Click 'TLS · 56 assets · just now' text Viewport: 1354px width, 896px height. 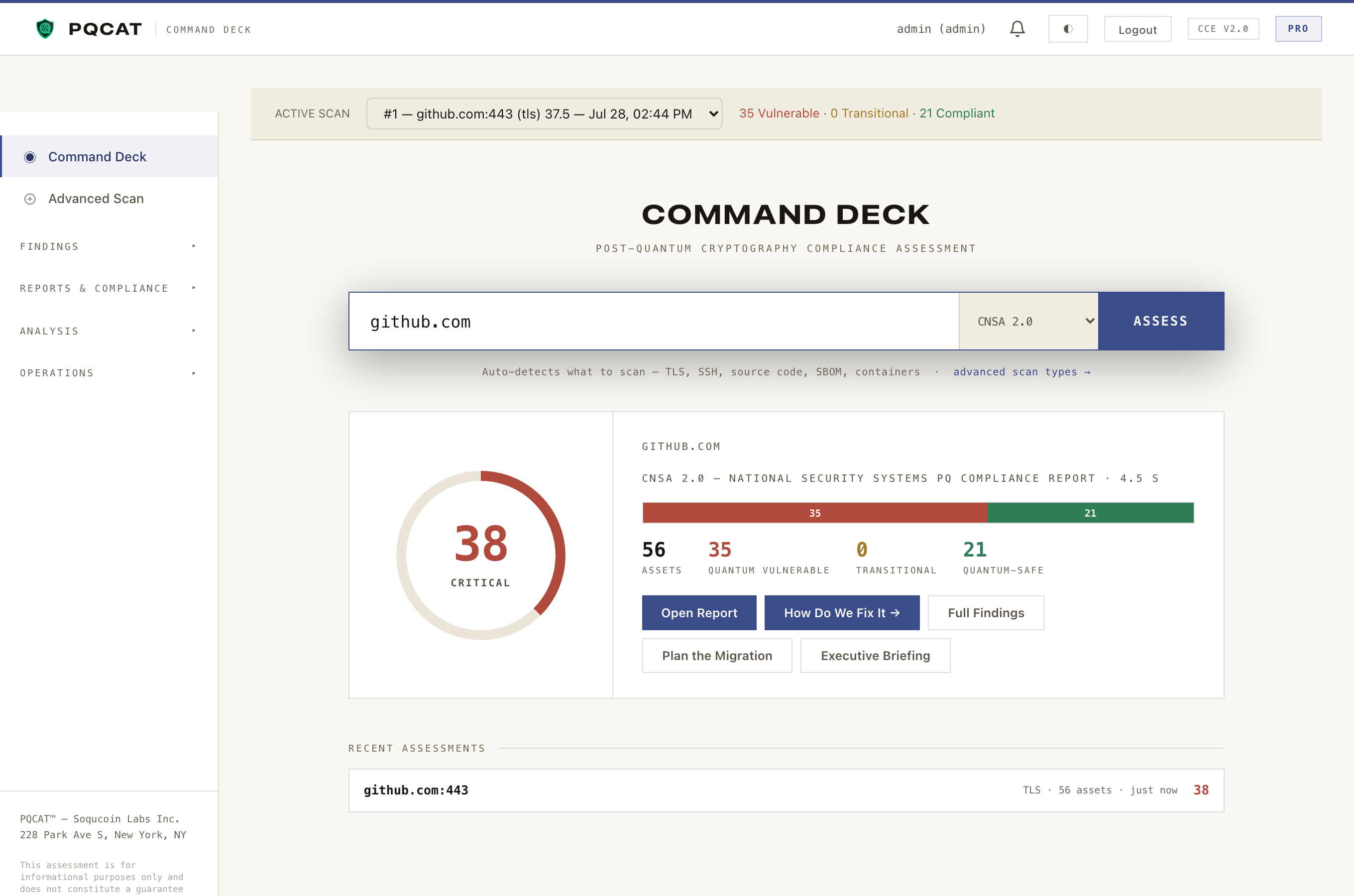click(1100, 789)
